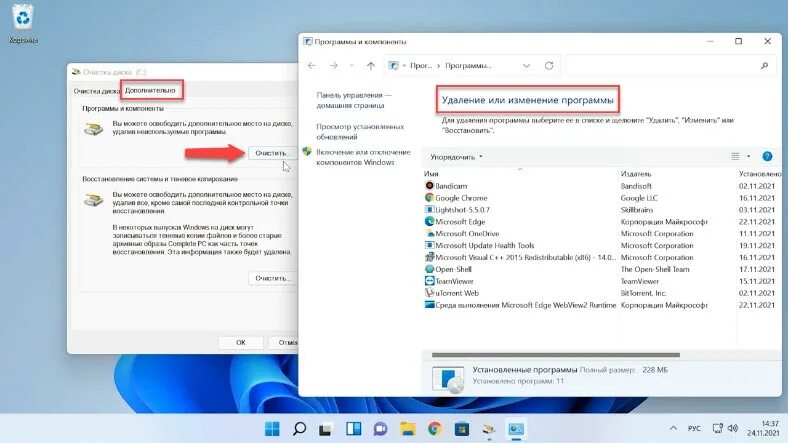This screenshot has height=443, width=788.
Task: Open Просмотр установленных обновлений link
Action: (x=360, y=132)
